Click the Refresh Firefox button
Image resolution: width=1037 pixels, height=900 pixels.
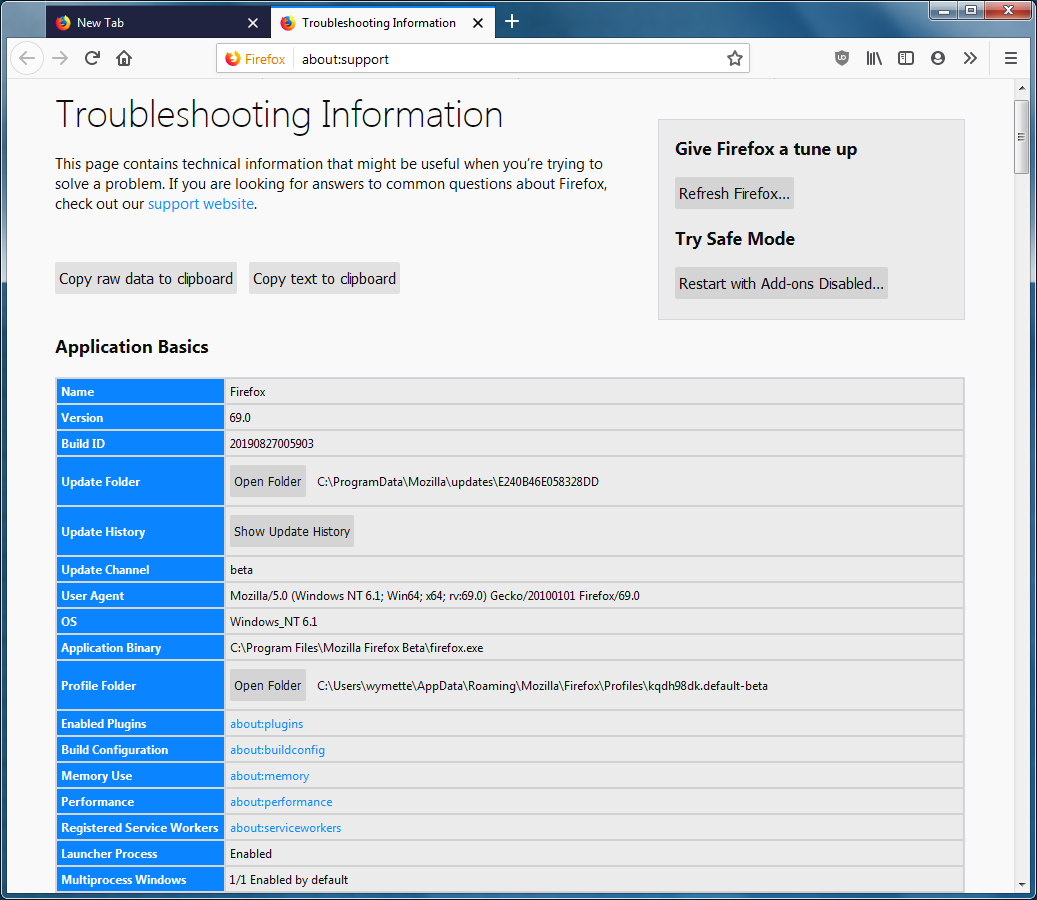(x=734, y=193)
